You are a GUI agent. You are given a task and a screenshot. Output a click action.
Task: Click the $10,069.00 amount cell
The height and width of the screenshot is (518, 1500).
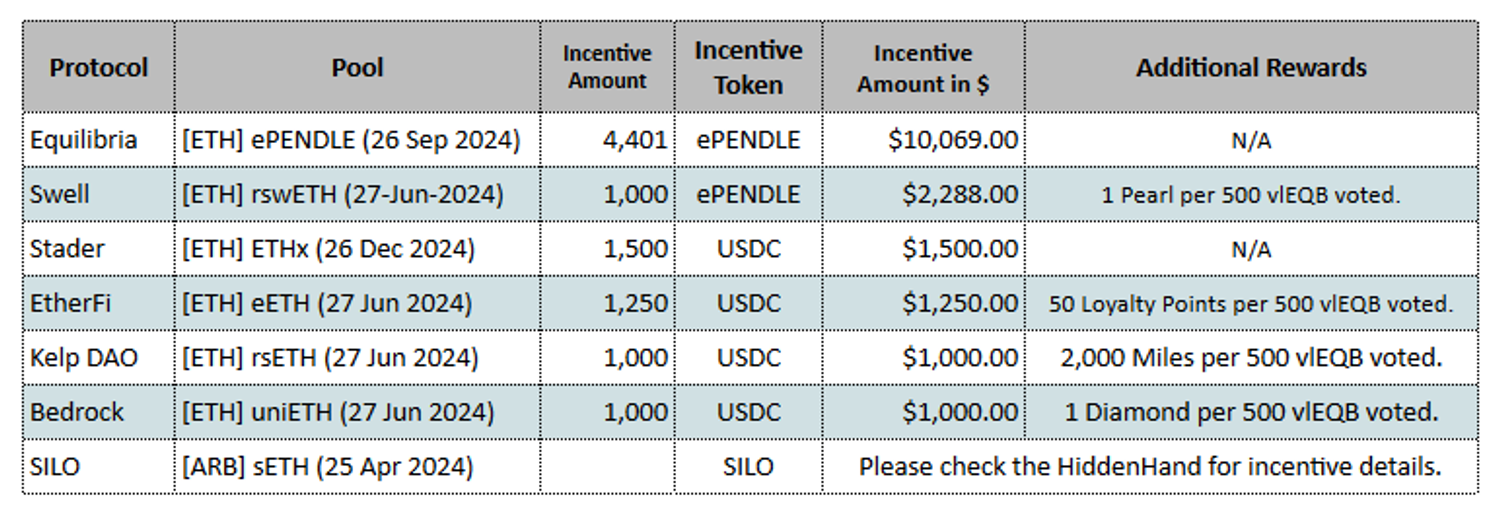click(x=952, y=140)
